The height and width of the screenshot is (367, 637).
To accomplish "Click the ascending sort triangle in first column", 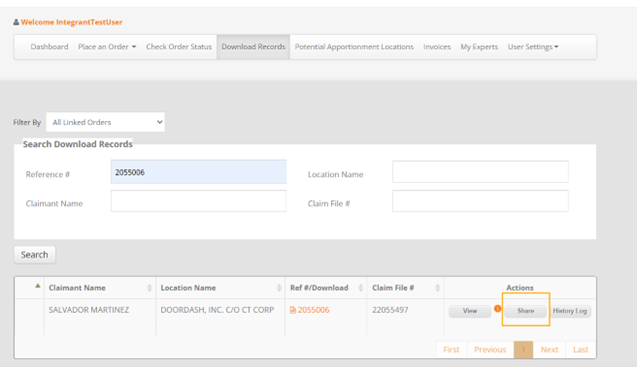I will coord(38,286).
